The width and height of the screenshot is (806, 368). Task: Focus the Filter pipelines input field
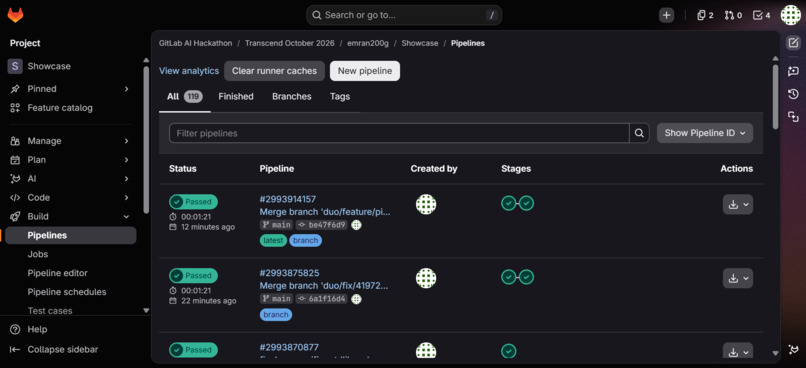[399, 133]
